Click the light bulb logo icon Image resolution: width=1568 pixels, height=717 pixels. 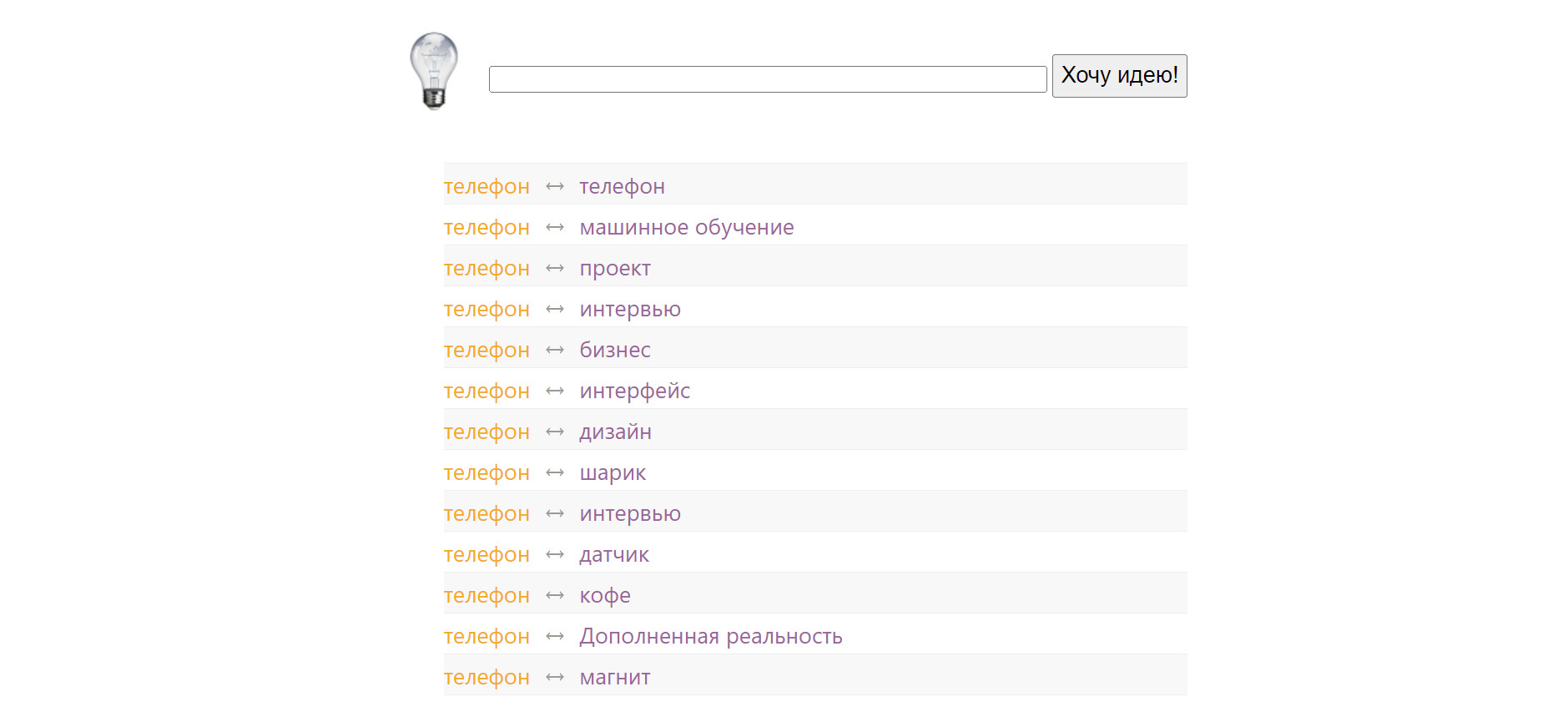point(434,71)
